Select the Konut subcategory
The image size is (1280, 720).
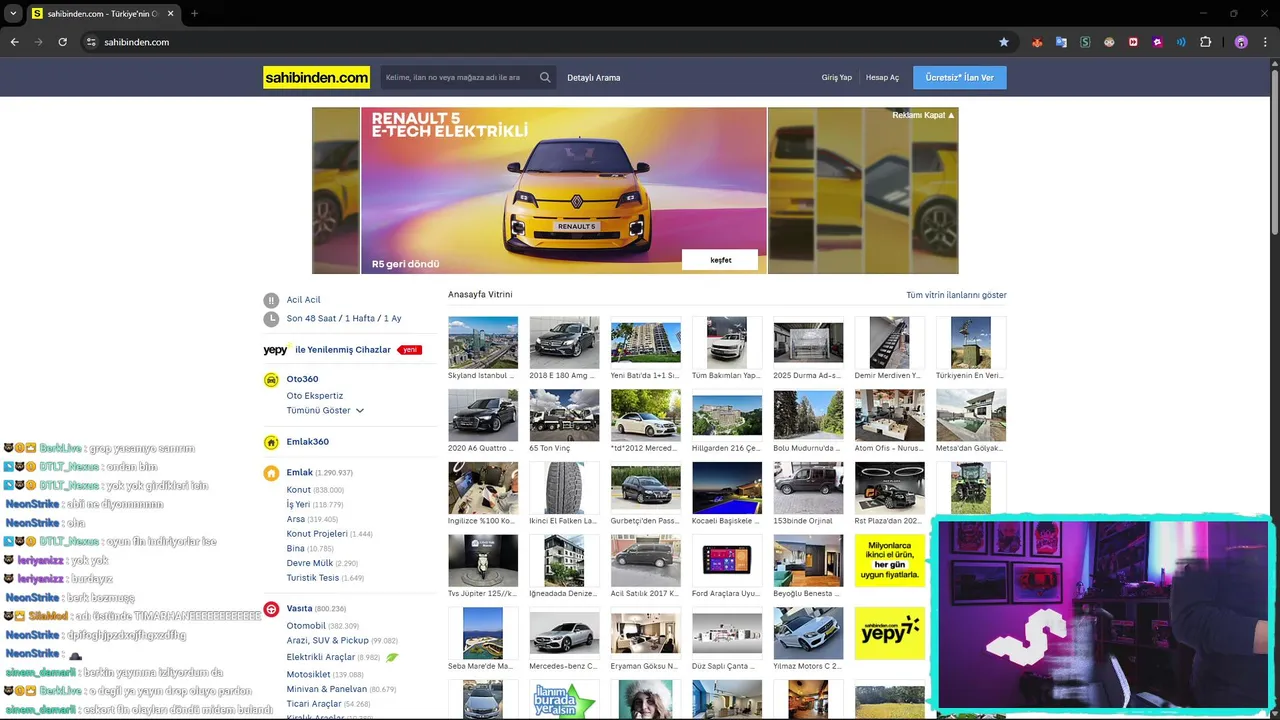[299, 490]
